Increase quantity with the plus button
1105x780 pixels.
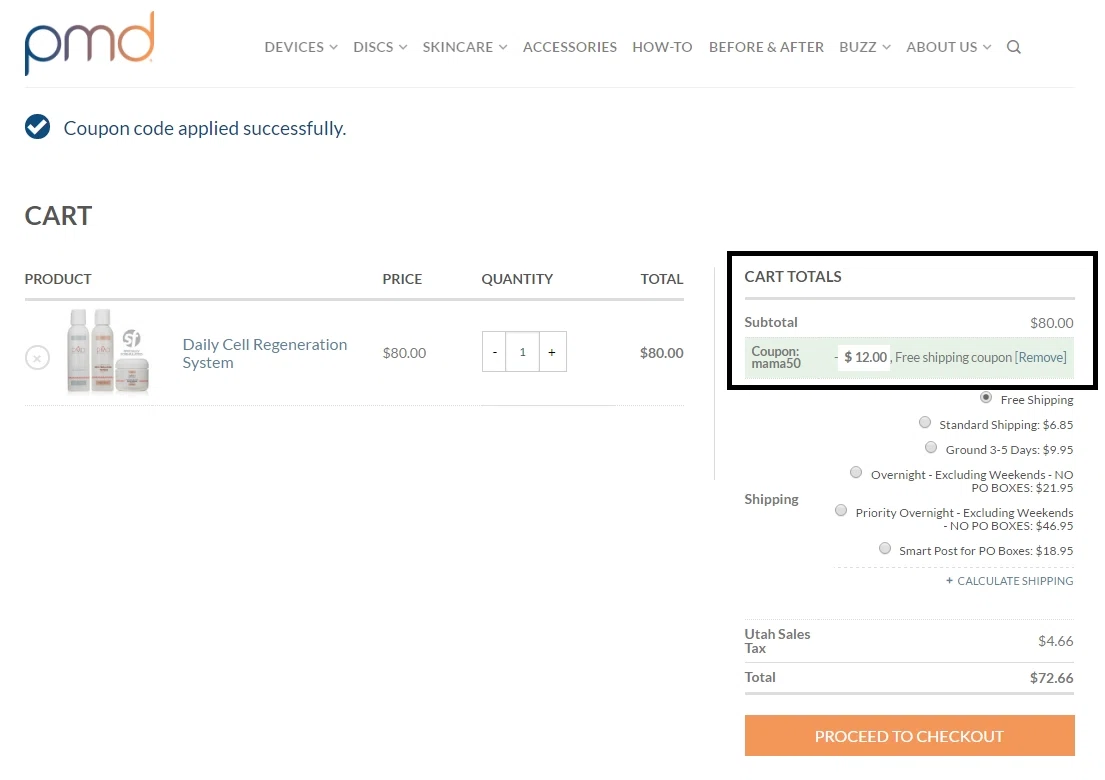point(552,352)
